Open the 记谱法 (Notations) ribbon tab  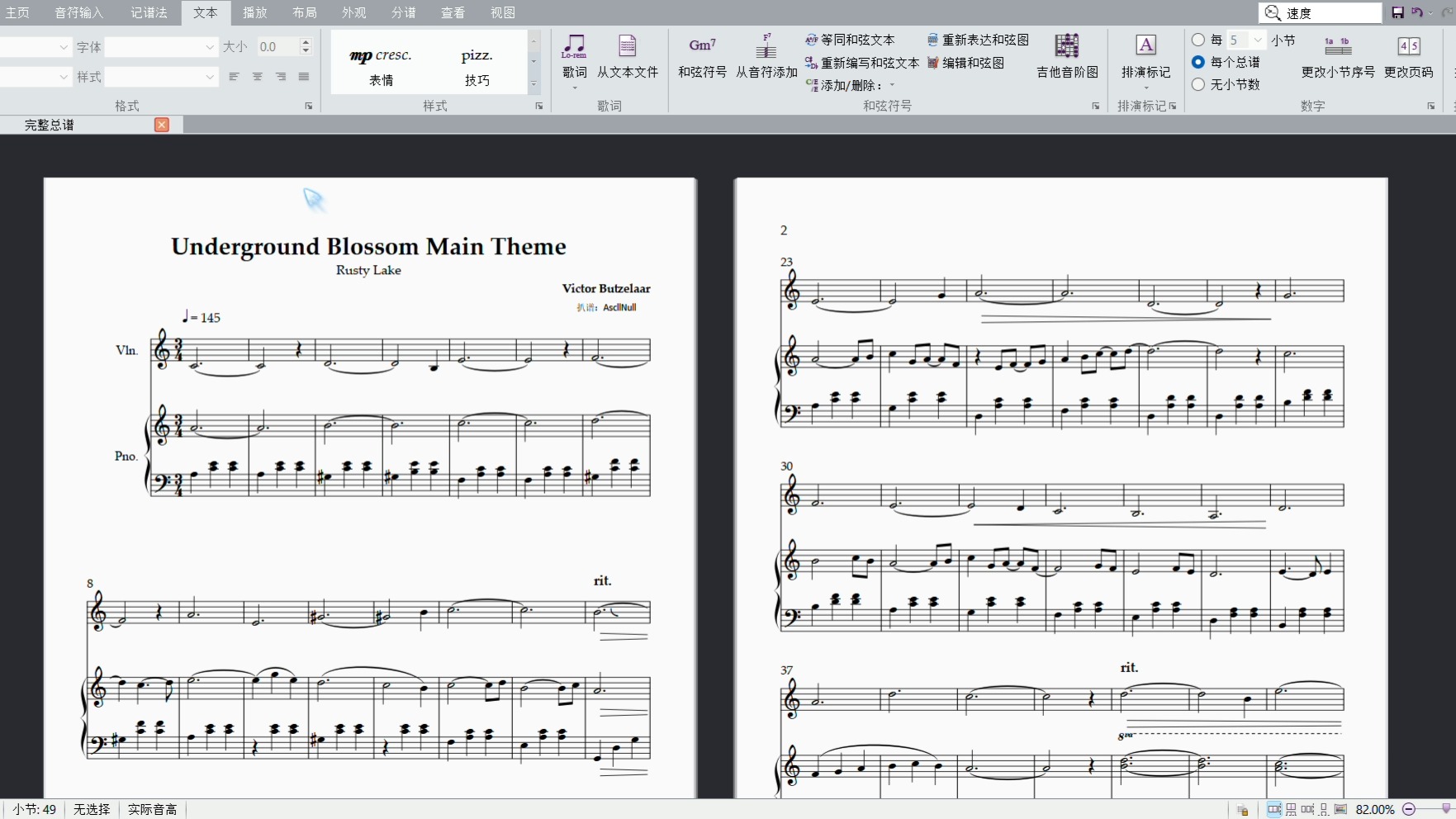(149, 12)
